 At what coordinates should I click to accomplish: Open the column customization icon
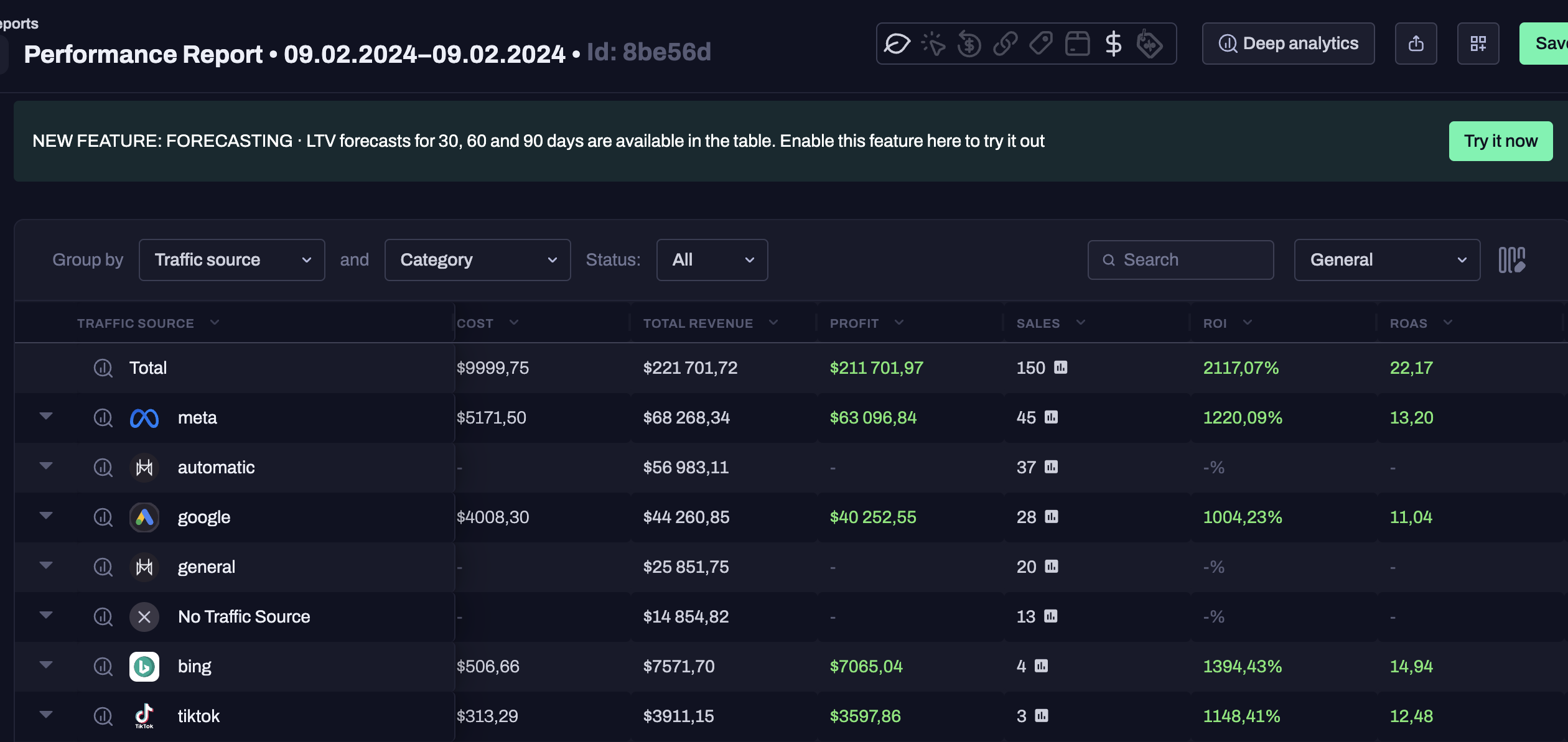1511,260
